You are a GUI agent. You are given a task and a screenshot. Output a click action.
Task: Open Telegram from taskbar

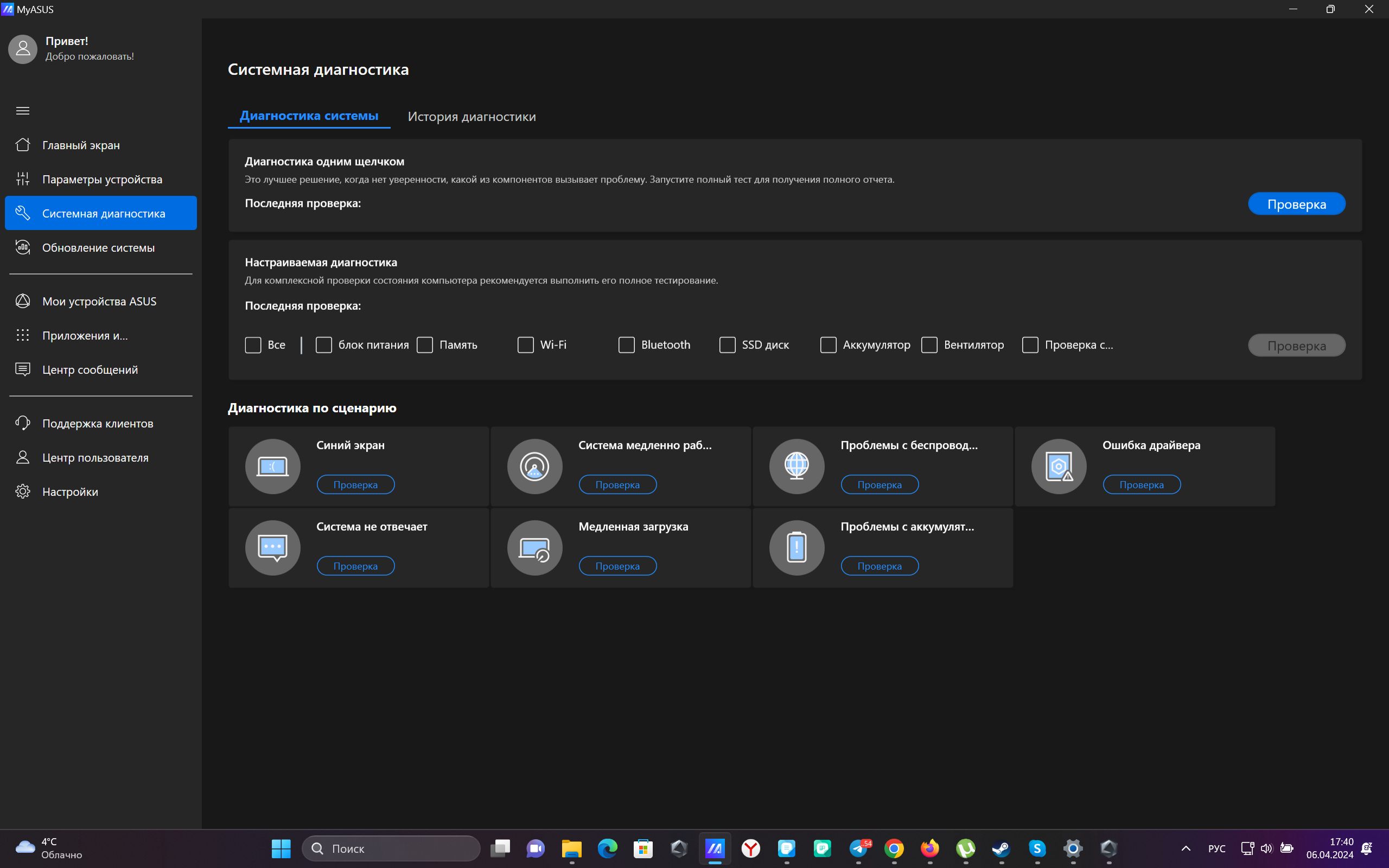(859, 848)
